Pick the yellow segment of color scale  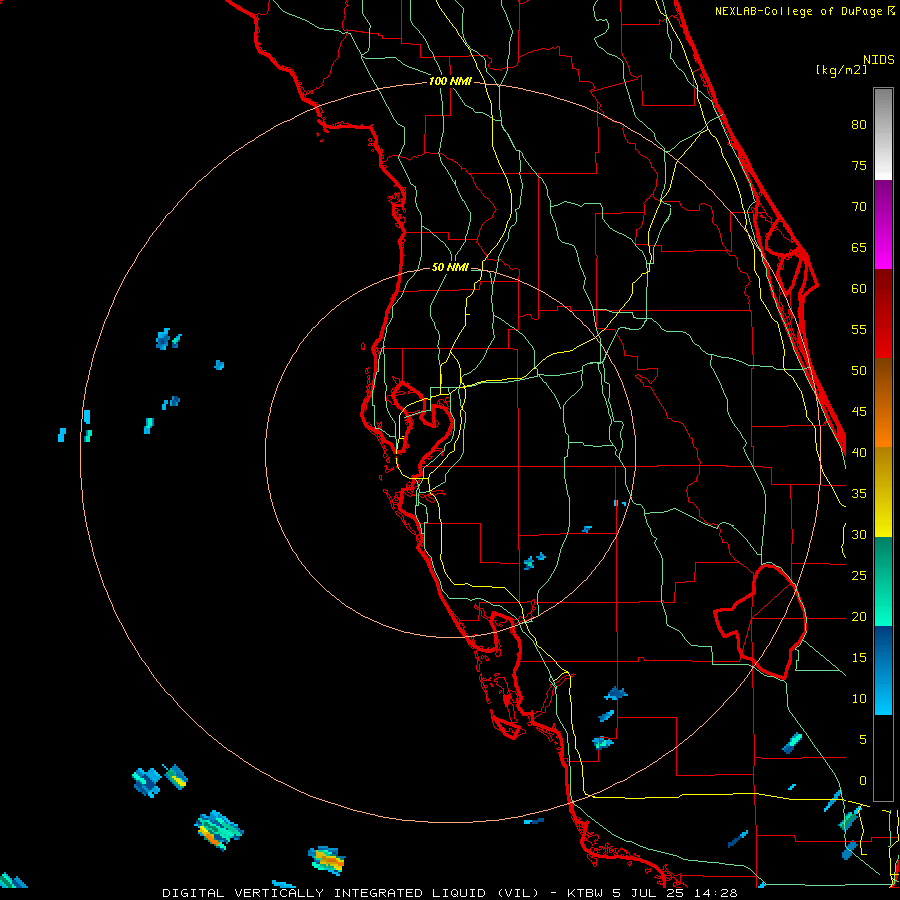pos(883,492)
